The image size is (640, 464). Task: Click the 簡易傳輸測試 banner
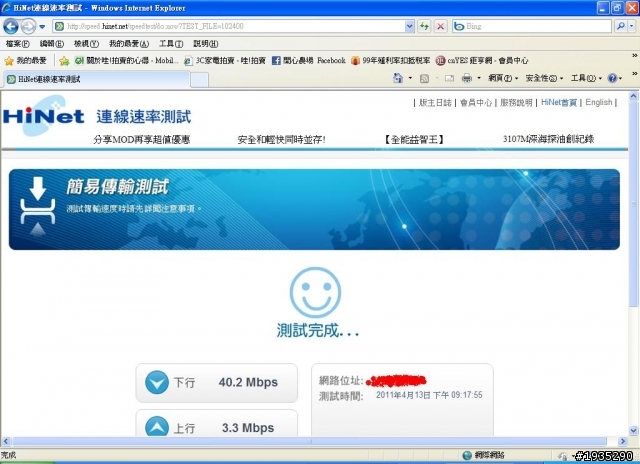click(x=314, y=209)
